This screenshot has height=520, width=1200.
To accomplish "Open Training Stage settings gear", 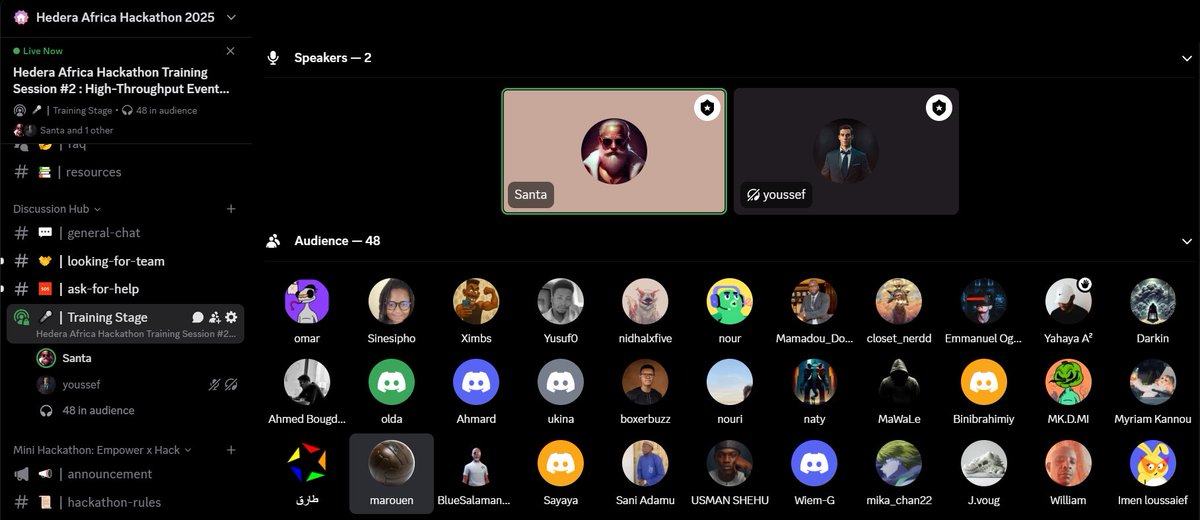I will pyautogui.click(x=231, y=317).
